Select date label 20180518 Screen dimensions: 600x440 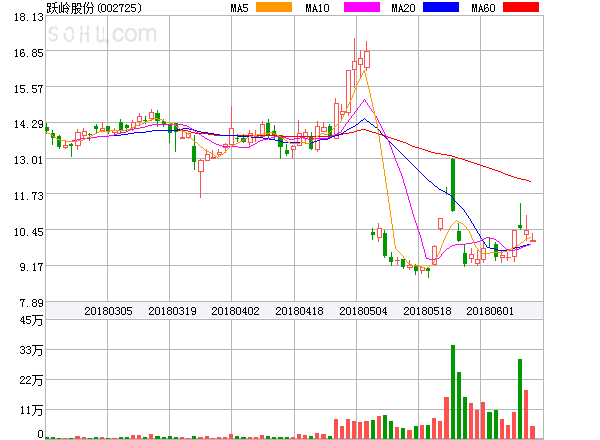[427, 311]
